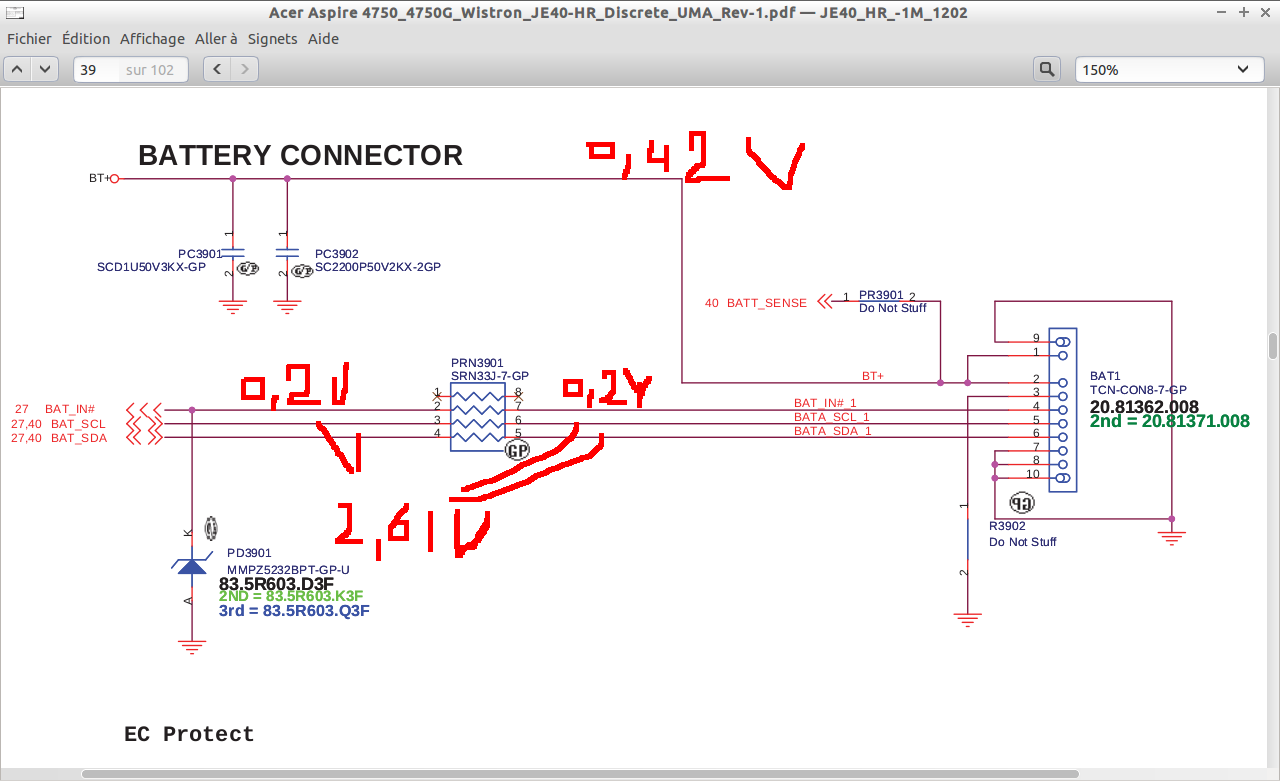Click the part number 83.5R603.D3F

276,584
